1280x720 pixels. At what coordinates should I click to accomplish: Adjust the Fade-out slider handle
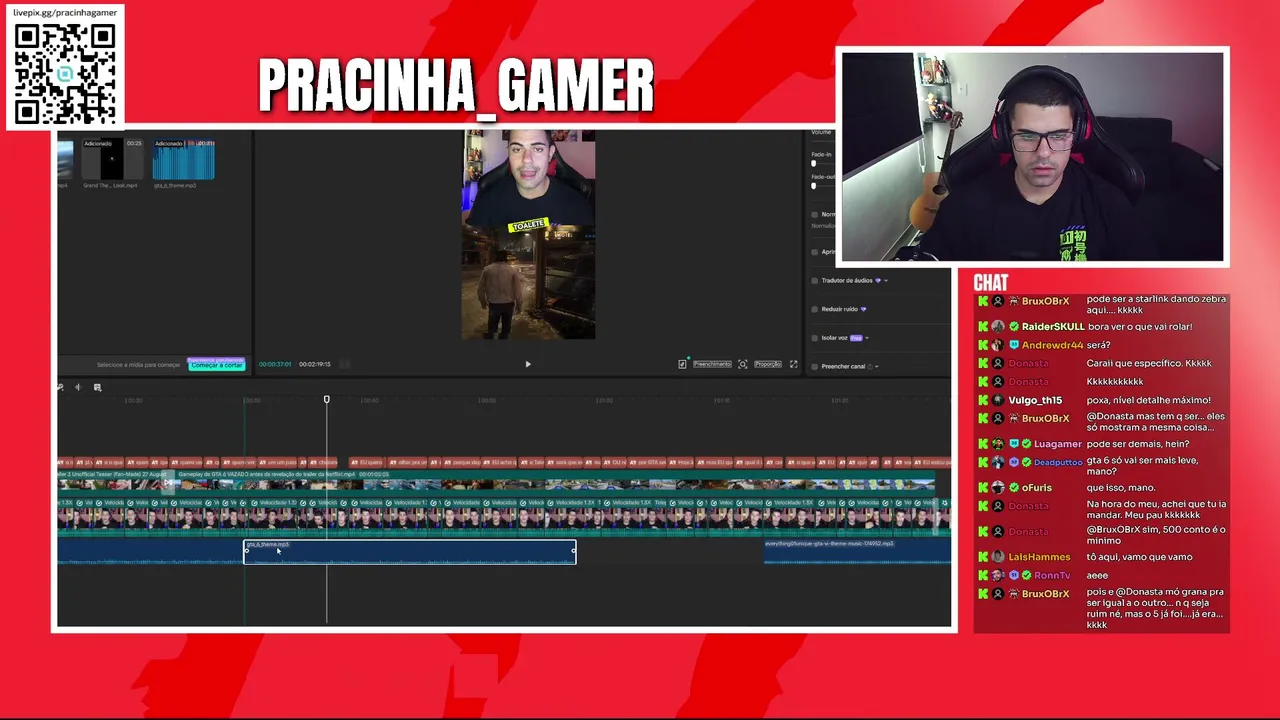813,186
